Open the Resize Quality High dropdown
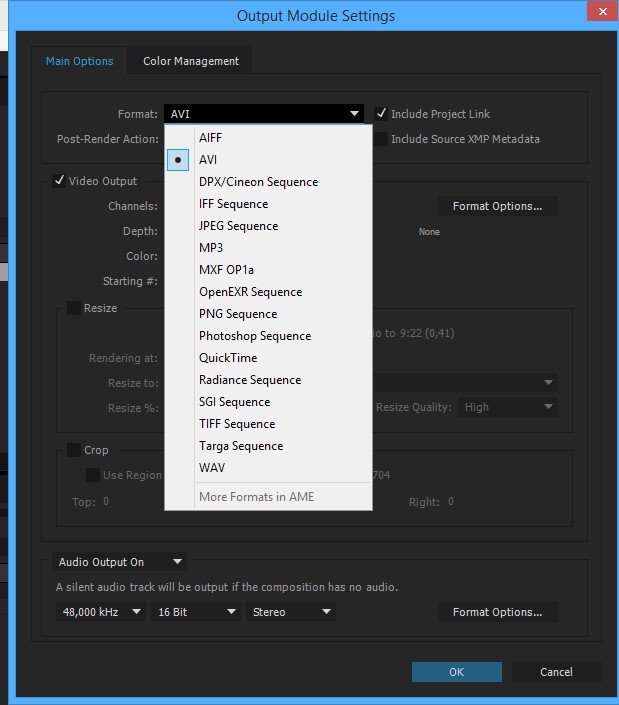 pos(508,407)
